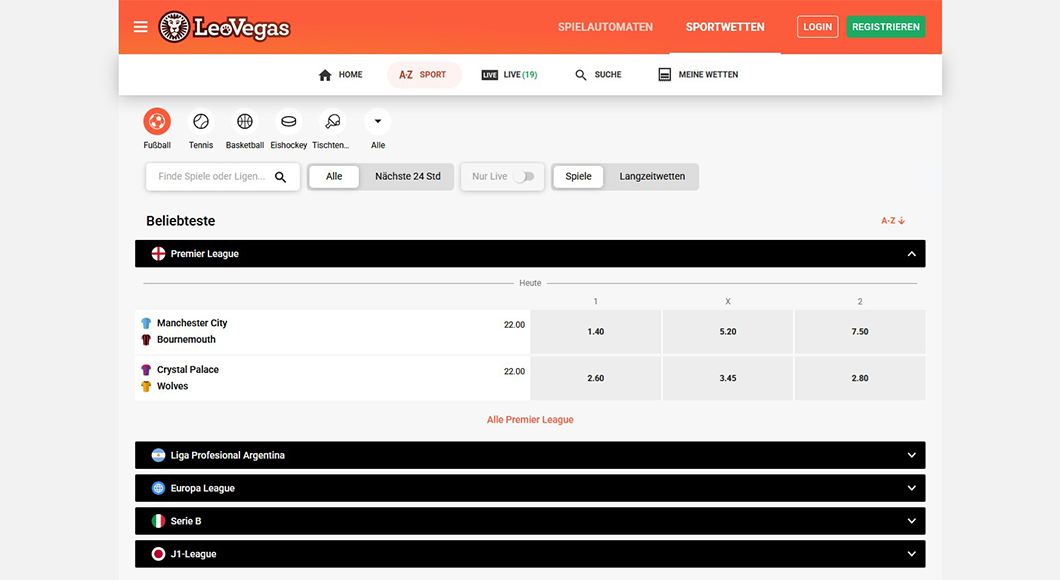Open the Alle sports dropdown

pos(378,122)
